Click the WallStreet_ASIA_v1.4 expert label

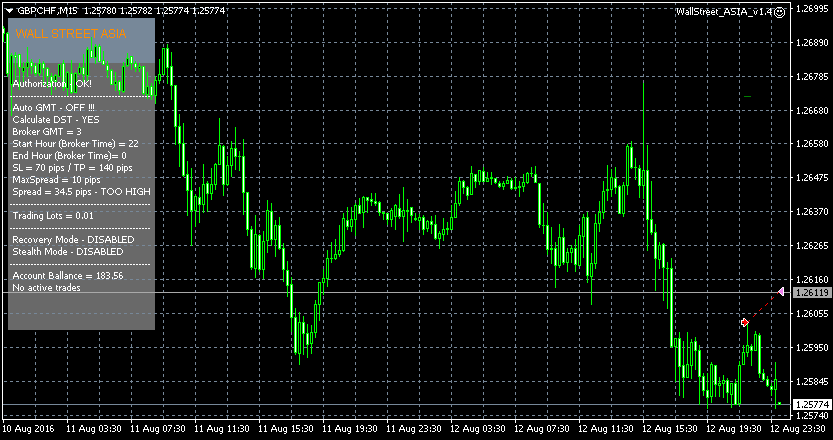coord(724,12)
